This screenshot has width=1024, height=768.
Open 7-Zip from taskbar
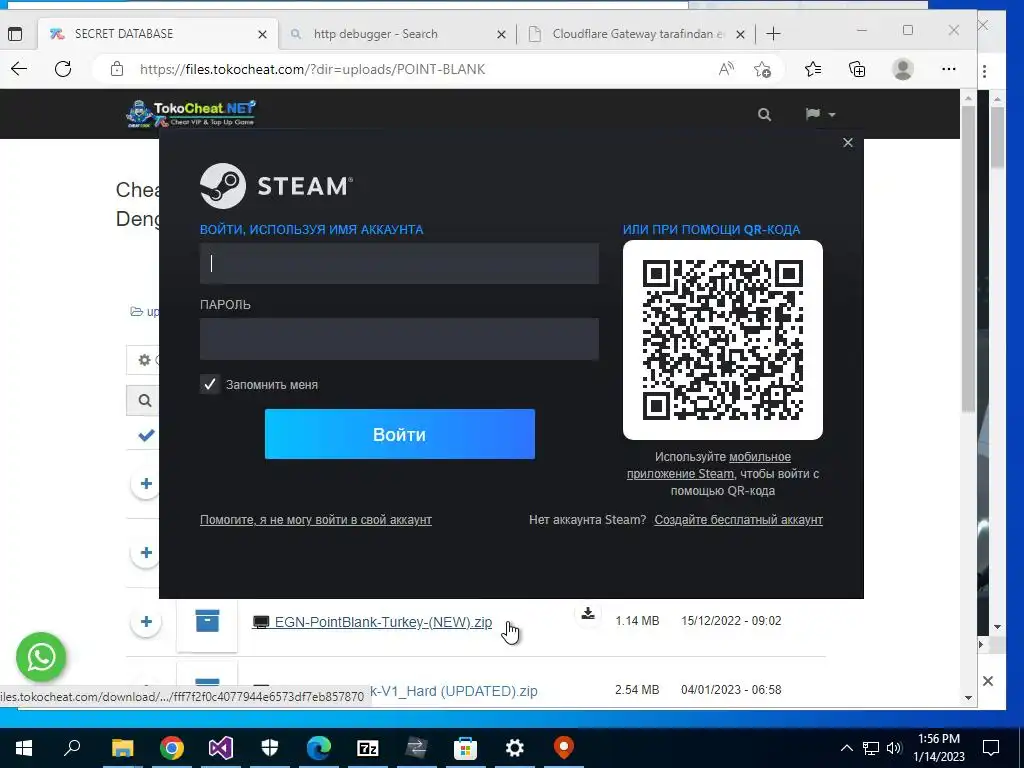368,748
